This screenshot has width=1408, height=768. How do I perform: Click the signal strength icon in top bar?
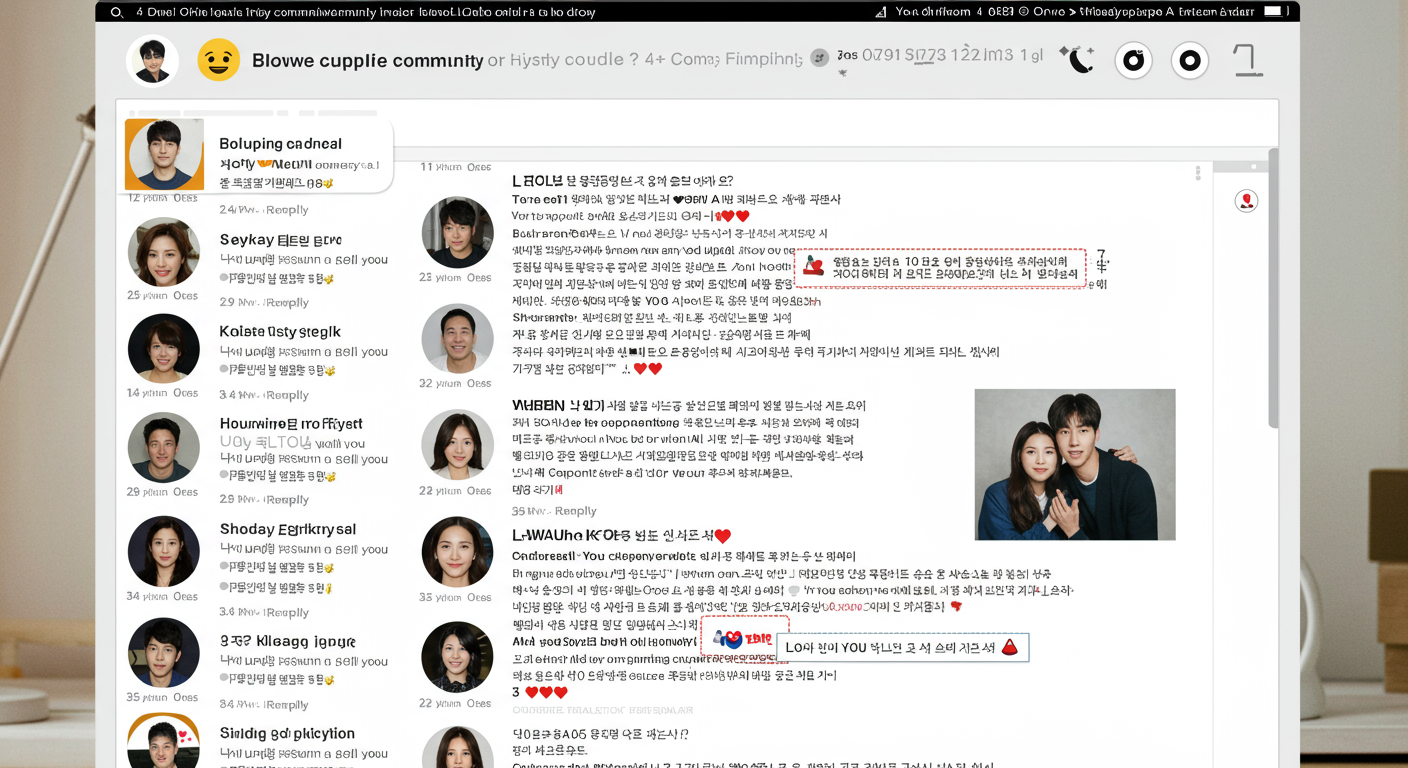coord(881,12)
